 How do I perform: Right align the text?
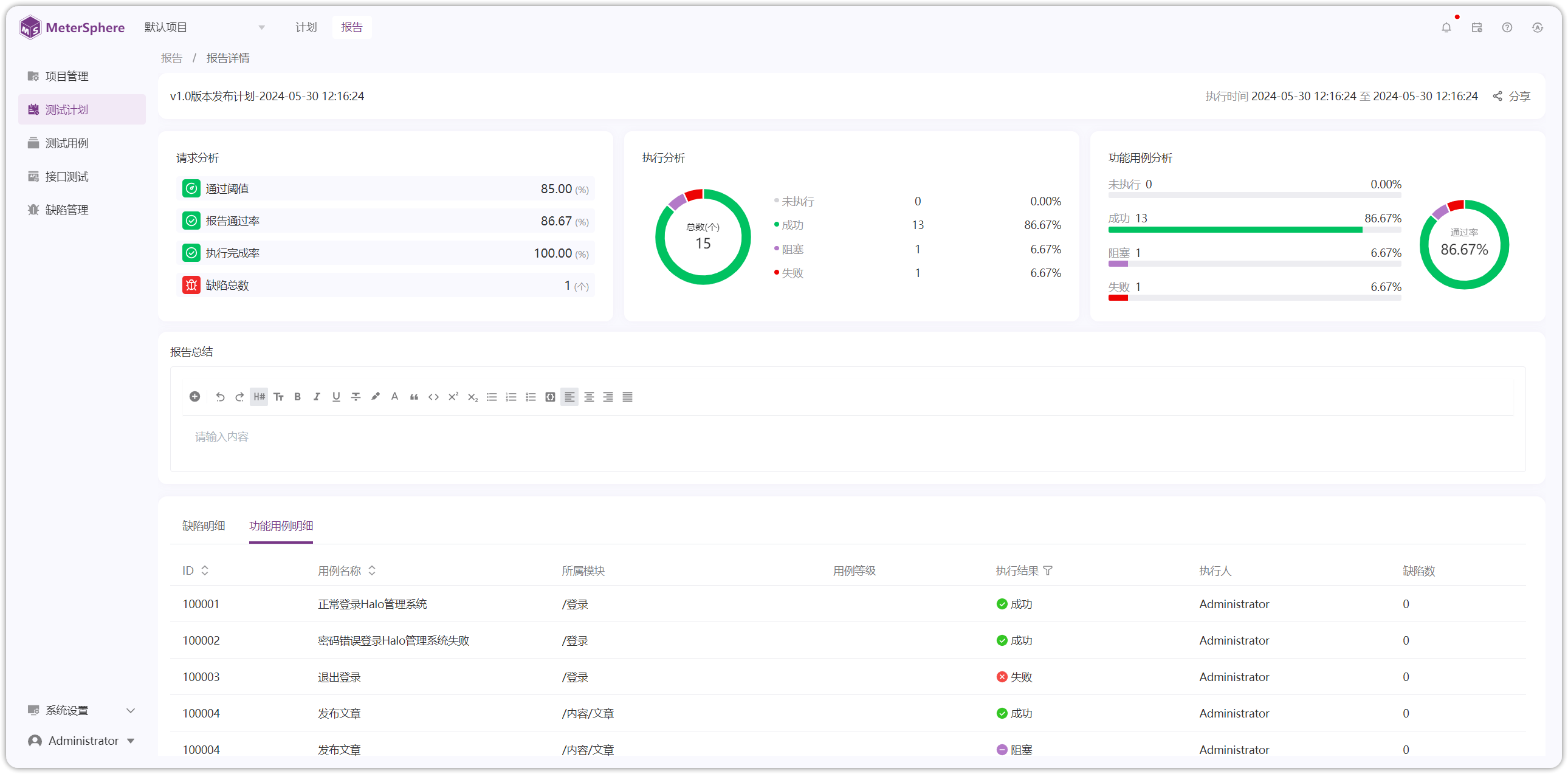[608, 397]
